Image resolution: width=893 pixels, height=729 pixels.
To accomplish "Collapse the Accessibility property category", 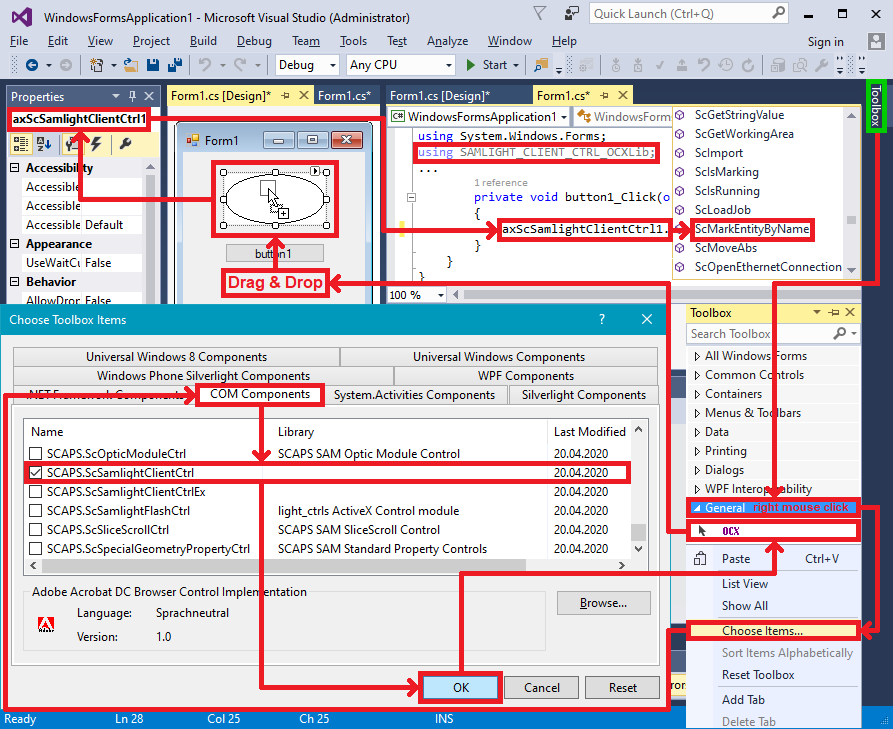I will click(15, 168).
